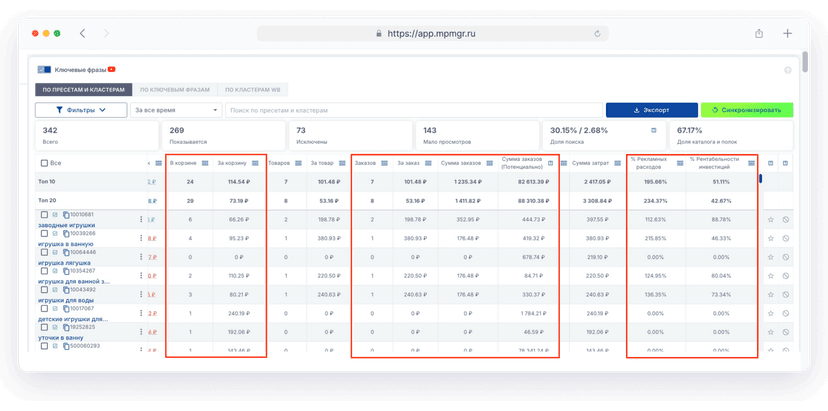Screen dimensions: 828x411
Task: Check the Все select-all checkbox
Action: point(44,163)
